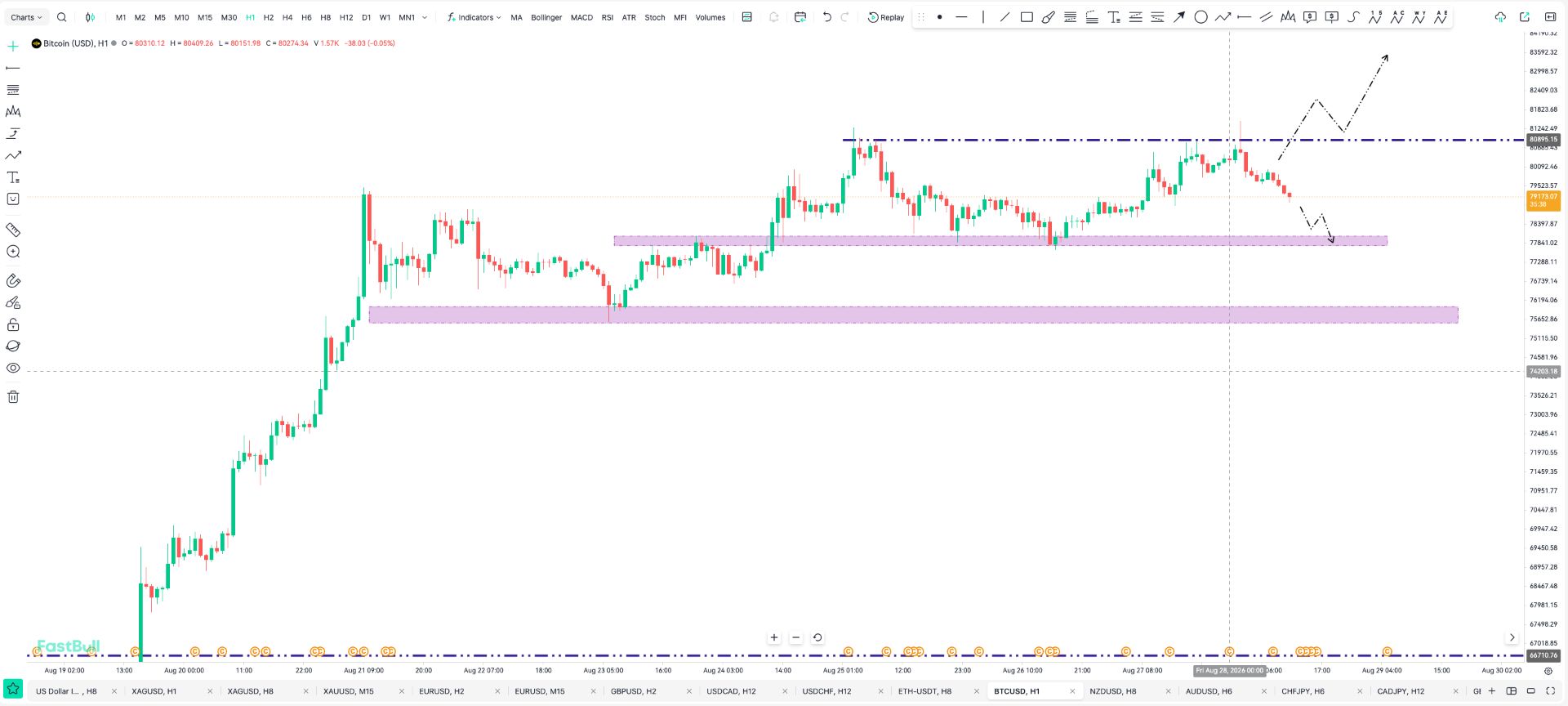The width and height of the screenshot is (1568, 706).
Task: Select the curve drawing tool
Action: [1353, 17]
